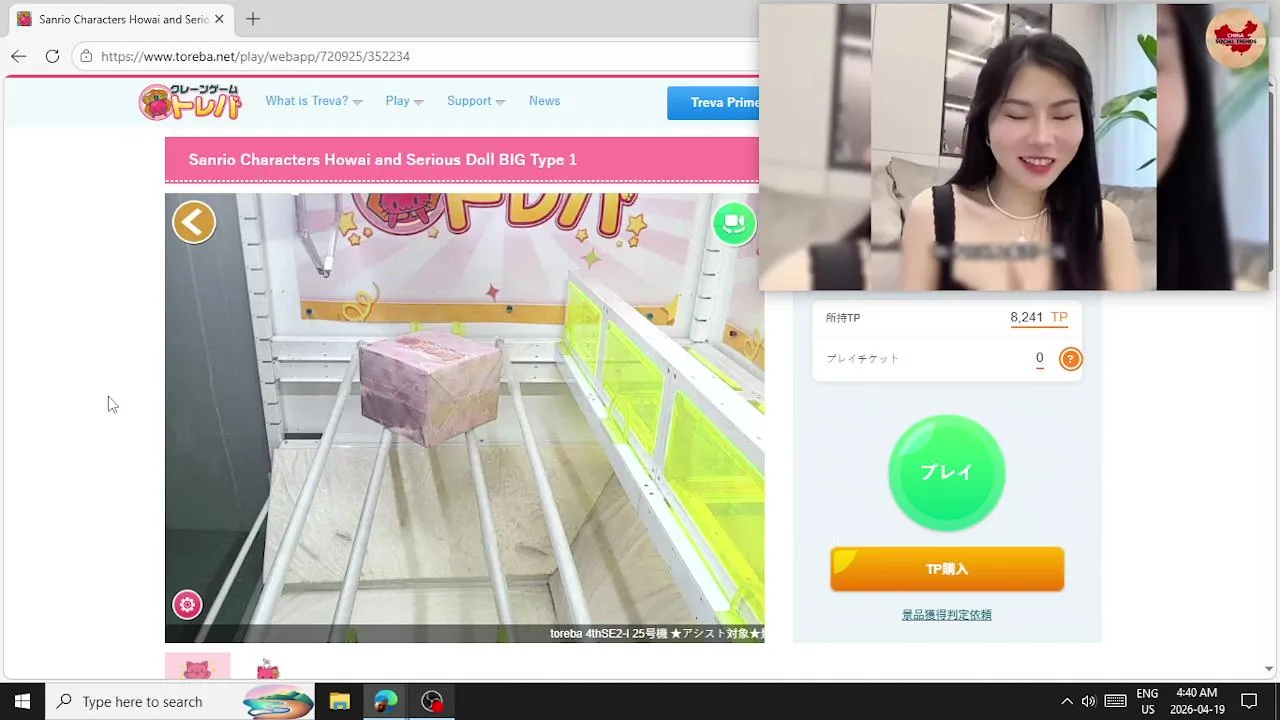Image resolution: width=1280 pixels, height=720 pixels.
Task: Click the Treva Prime button
Action: [714, 103]
